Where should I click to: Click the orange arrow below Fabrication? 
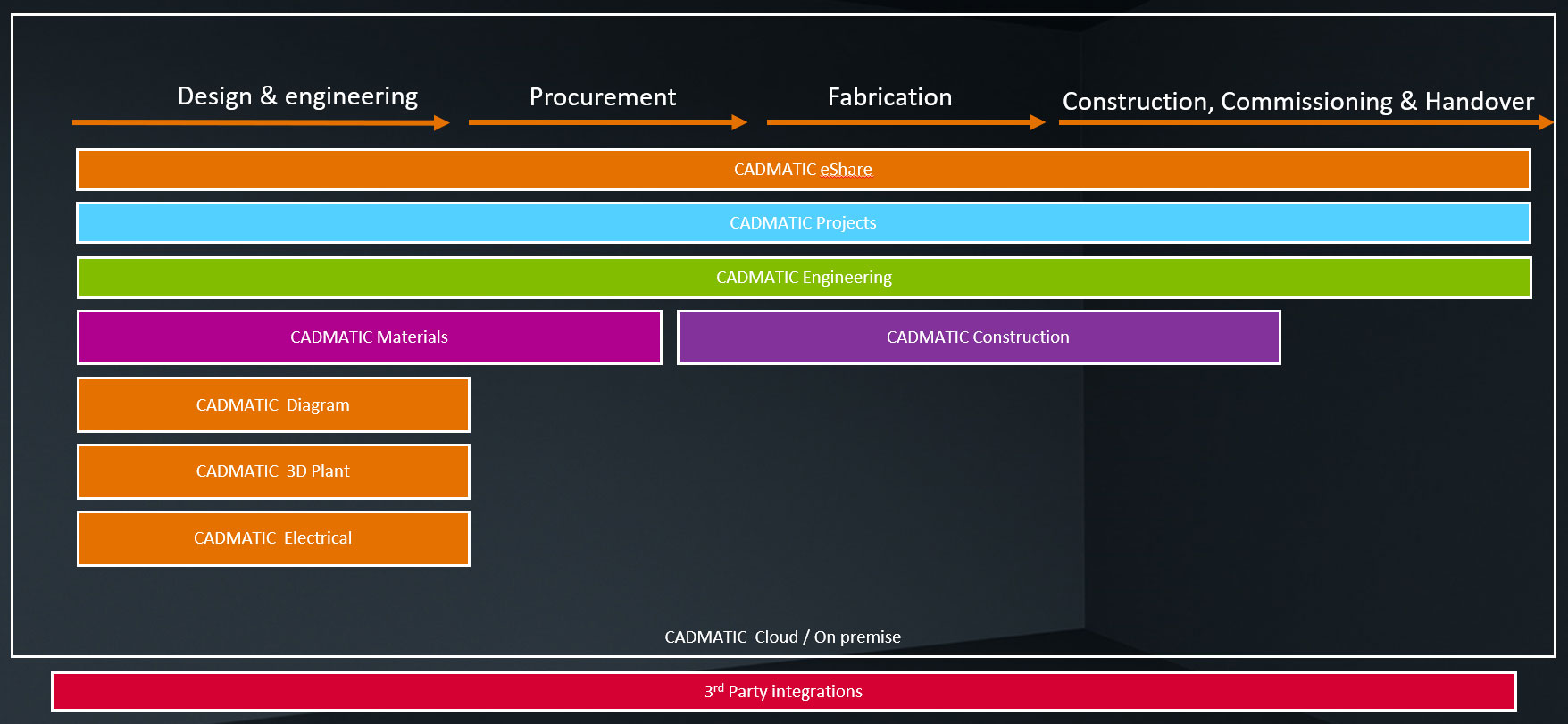(x=905, y=122)
